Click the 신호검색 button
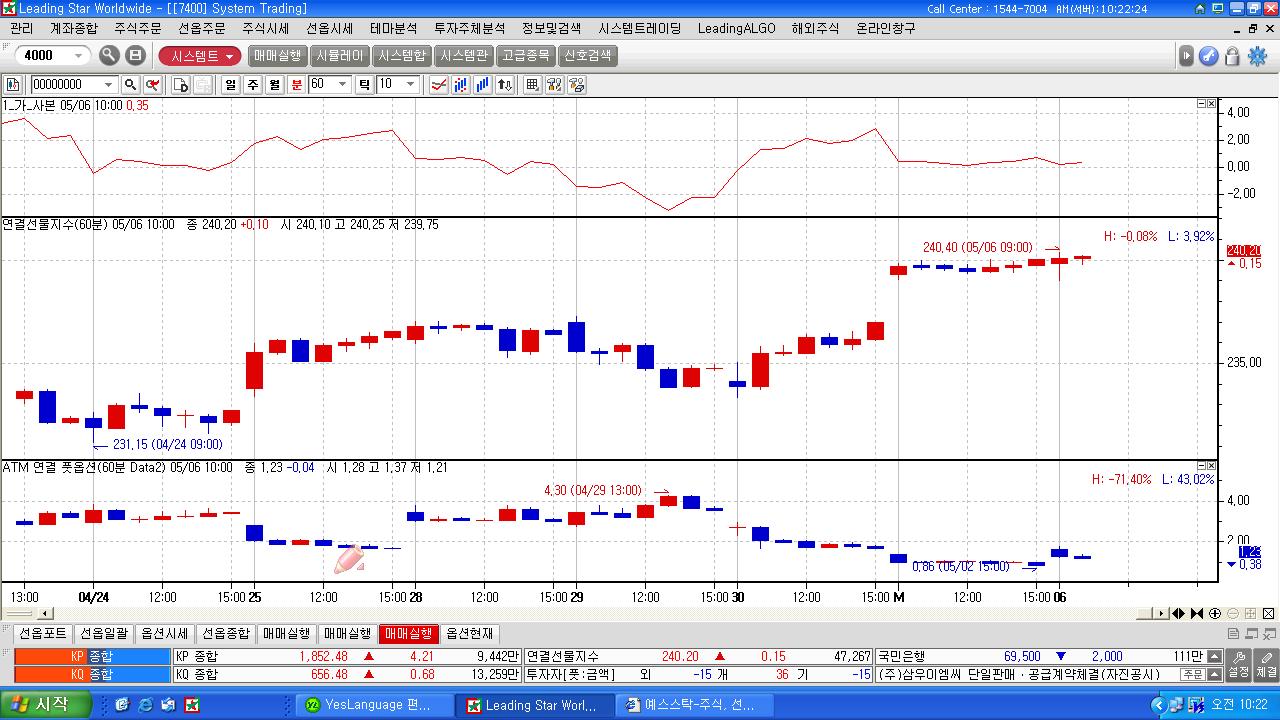This screenshot has width=1280, height=720. 587,56
